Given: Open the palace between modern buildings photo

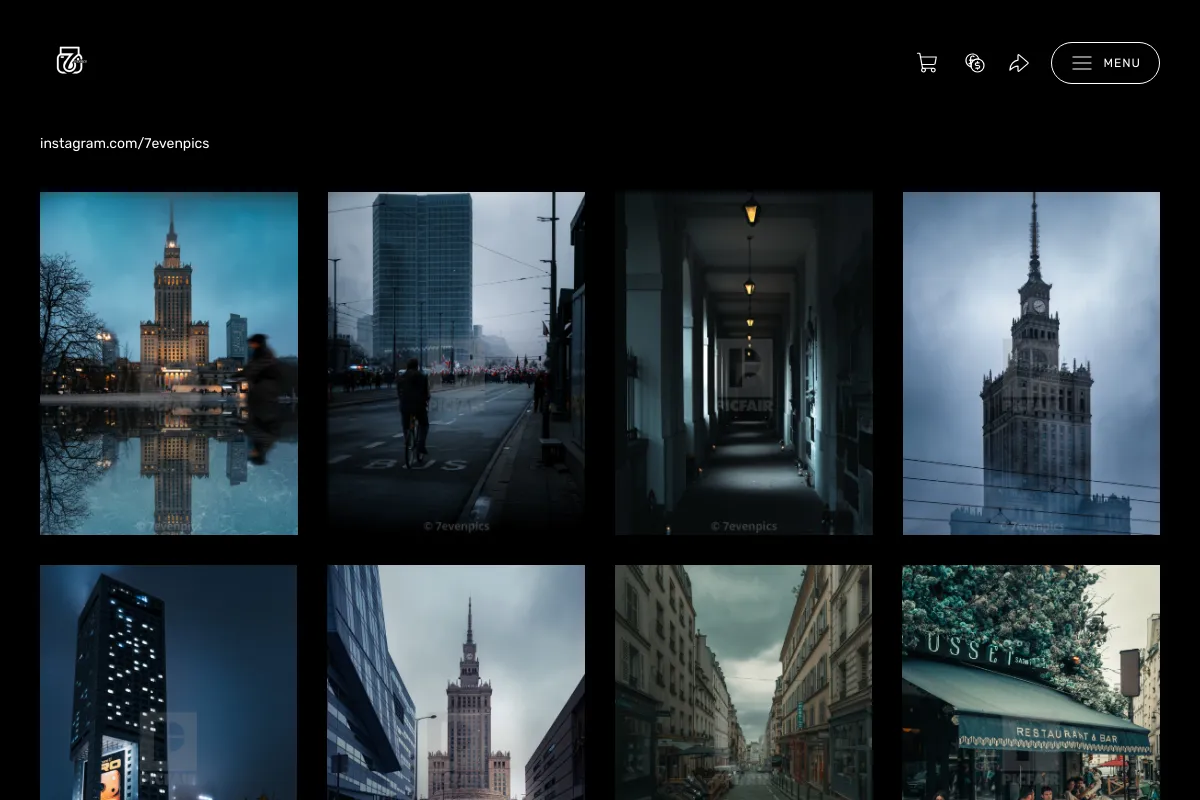Looking at the screenshot, I should (456, 682).
